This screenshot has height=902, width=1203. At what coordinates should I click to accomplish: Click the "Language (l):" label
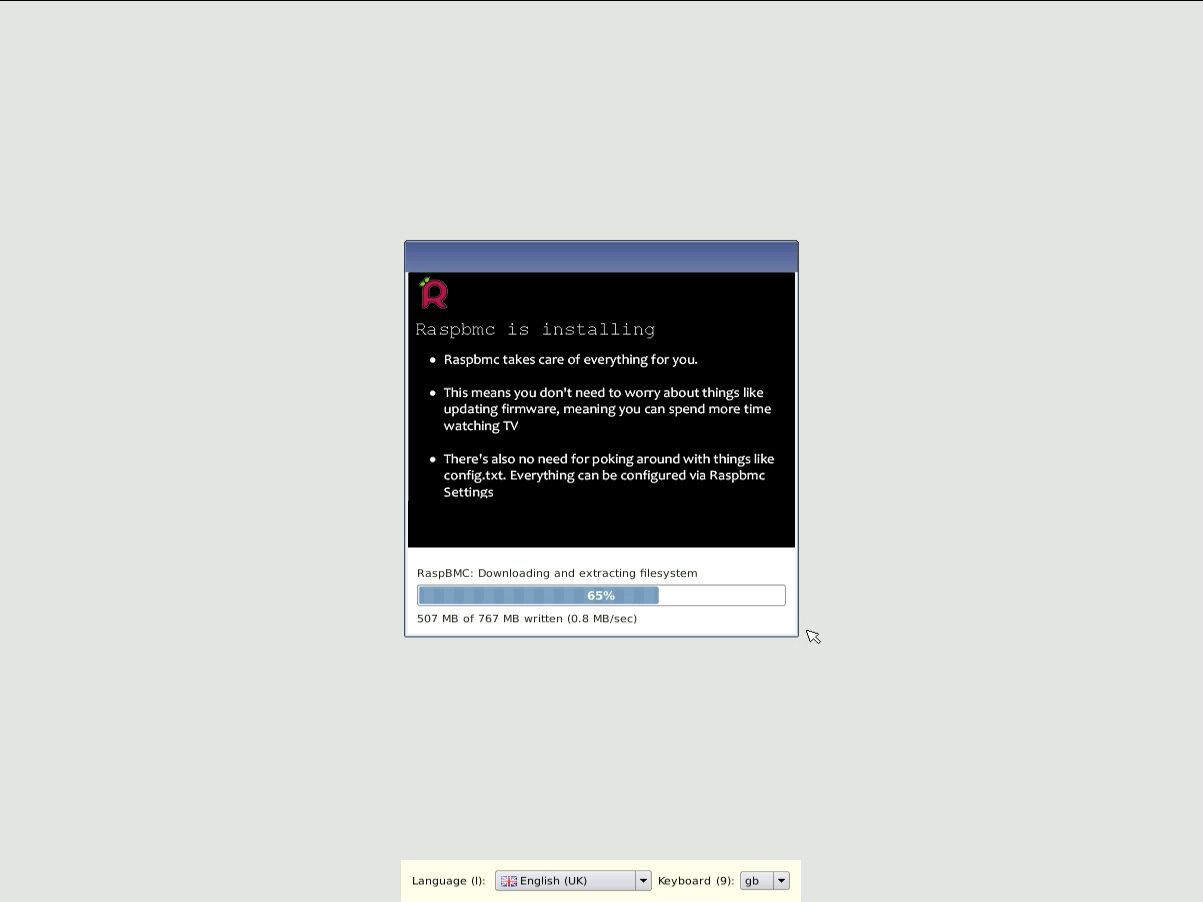point(449,881)
